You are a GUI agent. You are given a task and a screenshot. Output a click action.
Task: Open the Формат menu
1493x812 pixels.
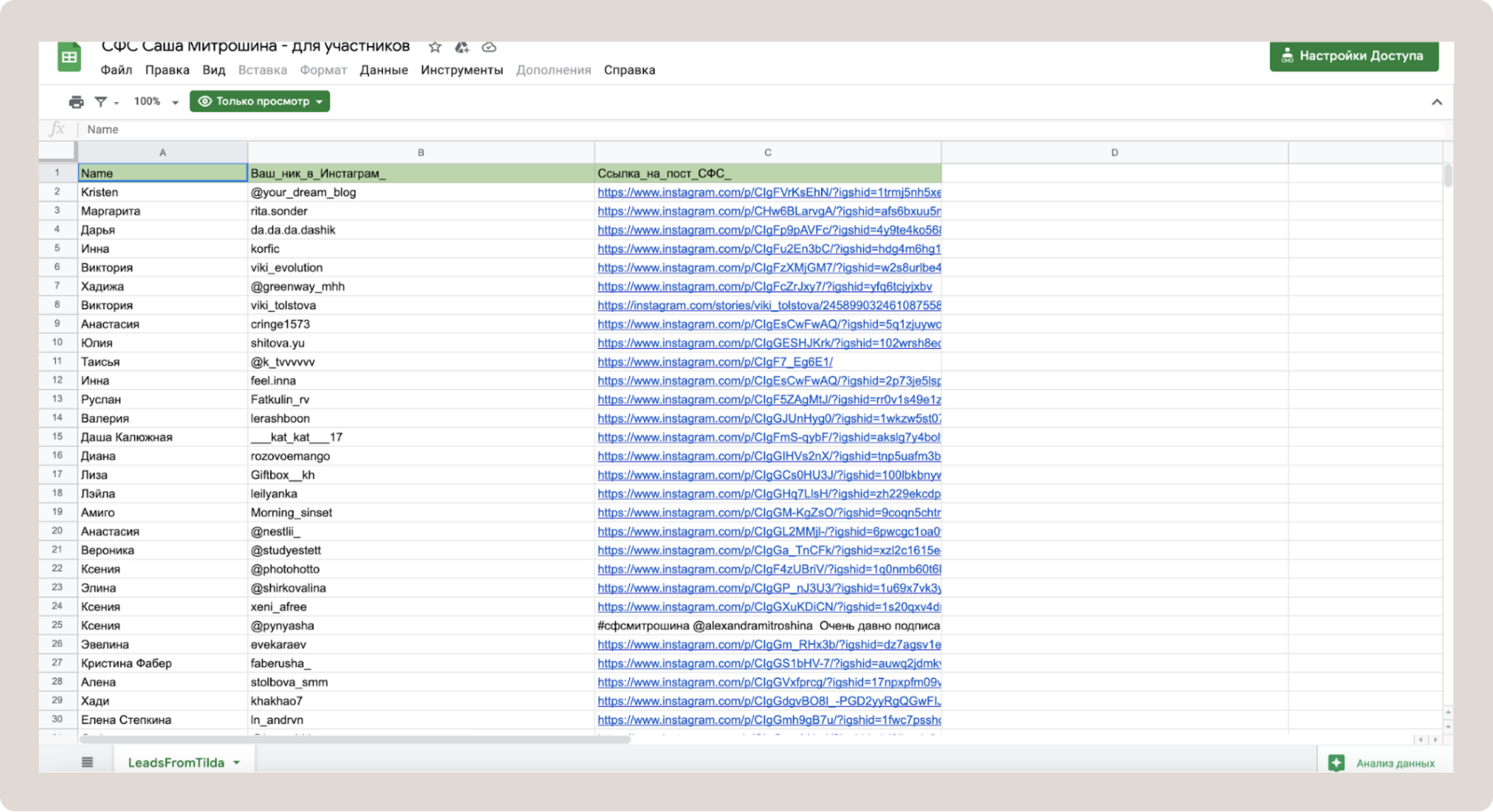tap(323, 70)
